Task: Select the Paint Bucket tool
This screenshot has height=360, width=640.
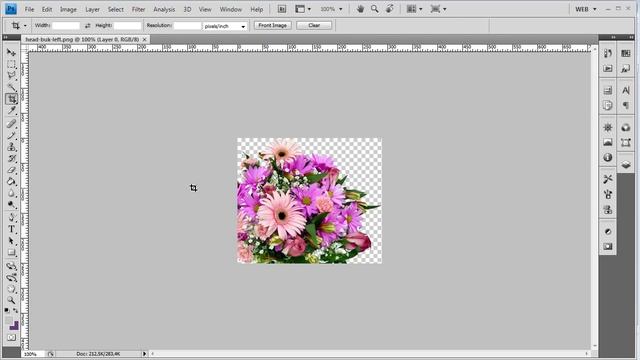Action: coord(11,182)
